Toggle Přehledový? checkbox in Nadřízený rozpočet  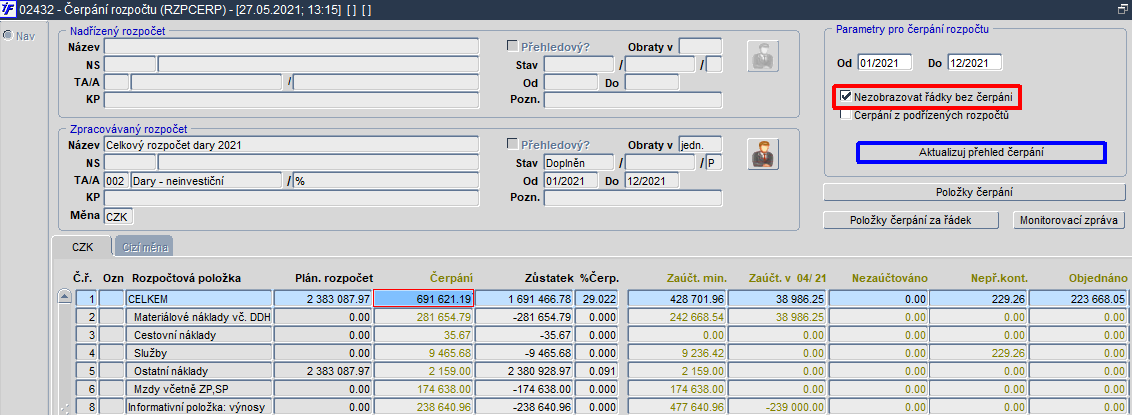(x=513, y=47)
